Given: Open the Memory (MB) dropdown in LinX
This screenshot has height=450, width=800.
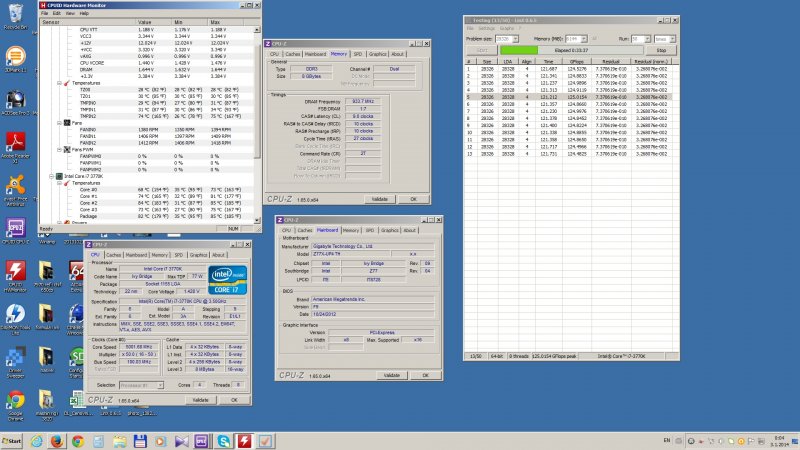Looking at the screenshot, I should (584, 39).
